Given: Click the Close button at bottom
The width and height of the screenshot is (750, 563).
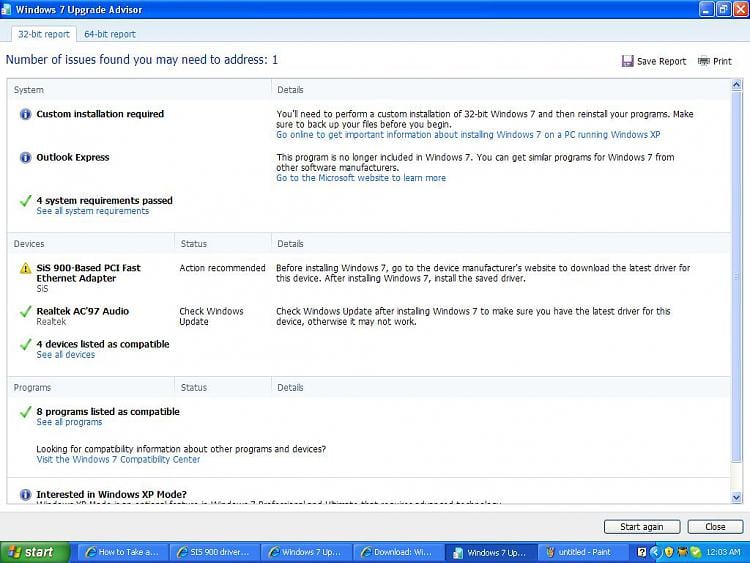Looking at the screenshot, I should point(715,527).
